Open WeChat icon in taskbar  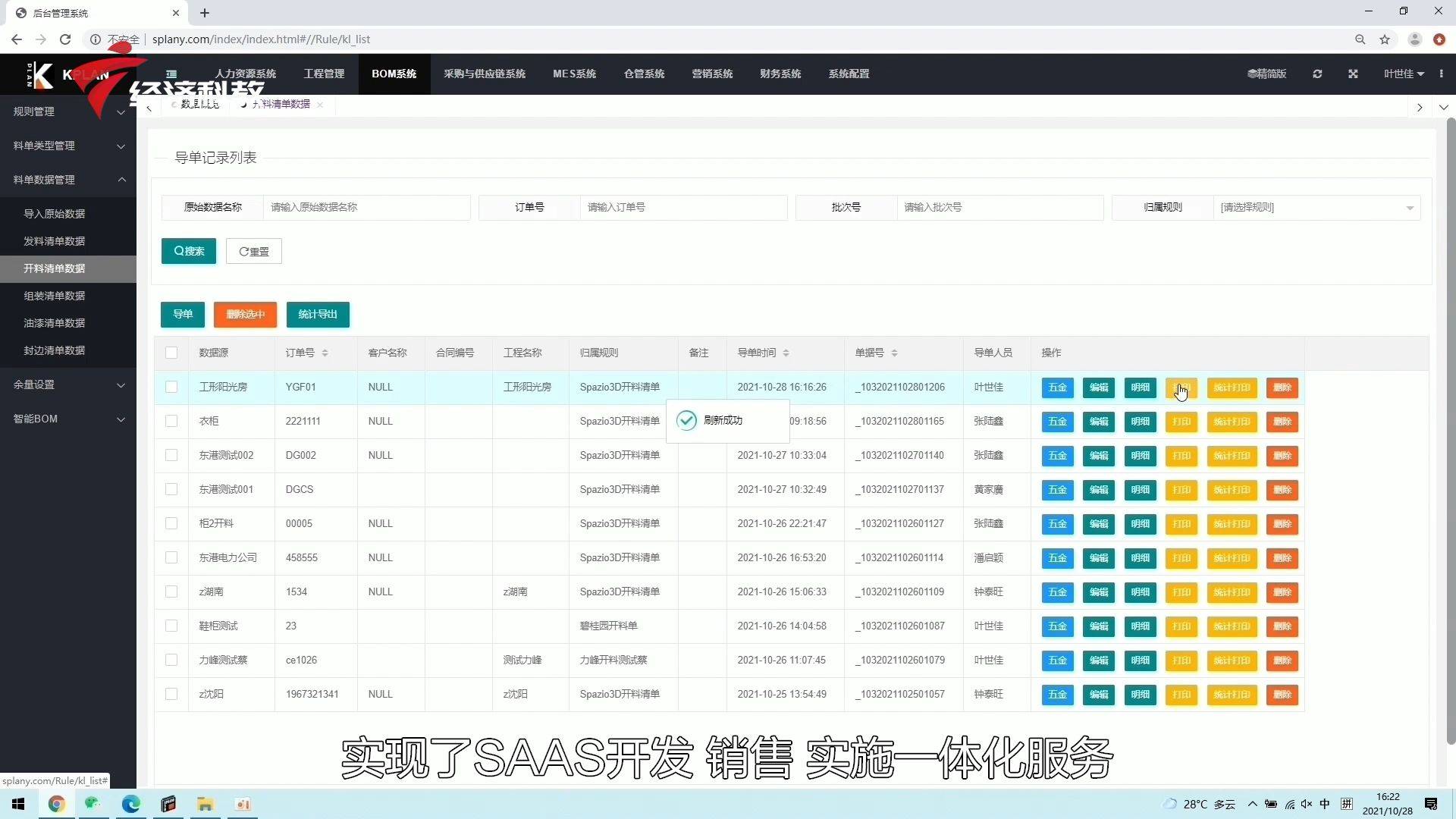pos(93,804)
